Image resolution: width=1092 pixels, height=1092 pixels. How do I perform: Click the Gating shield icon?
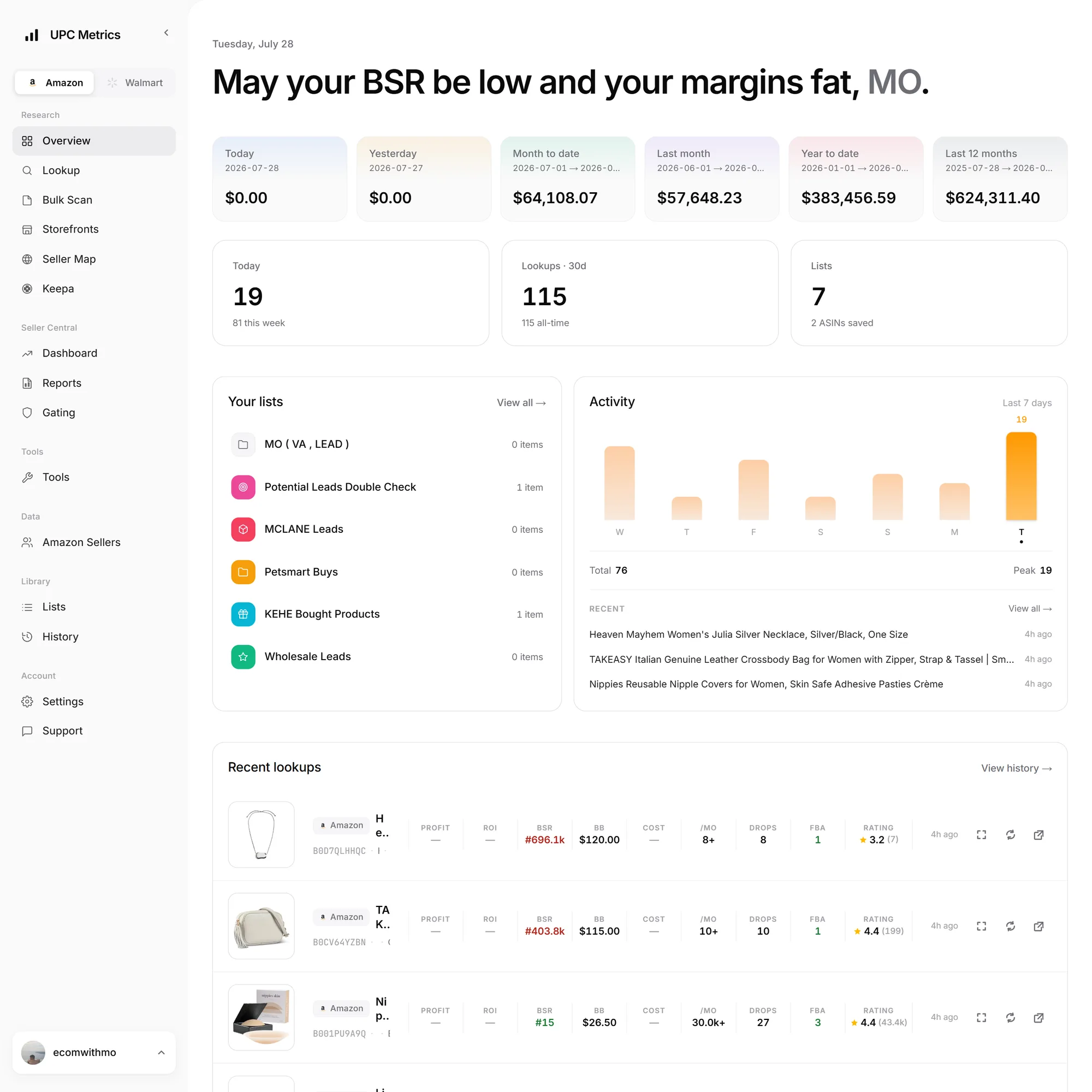[x=27, y=413]
